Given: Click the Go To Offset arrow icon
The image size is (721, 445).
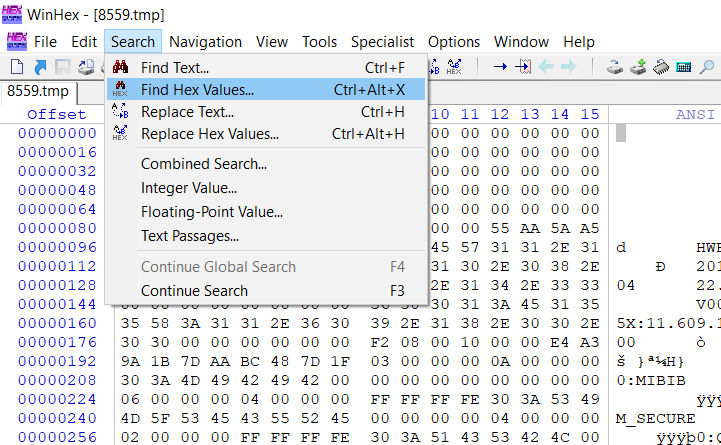Looking at the screenshot, I should click(x=499, y=67).
